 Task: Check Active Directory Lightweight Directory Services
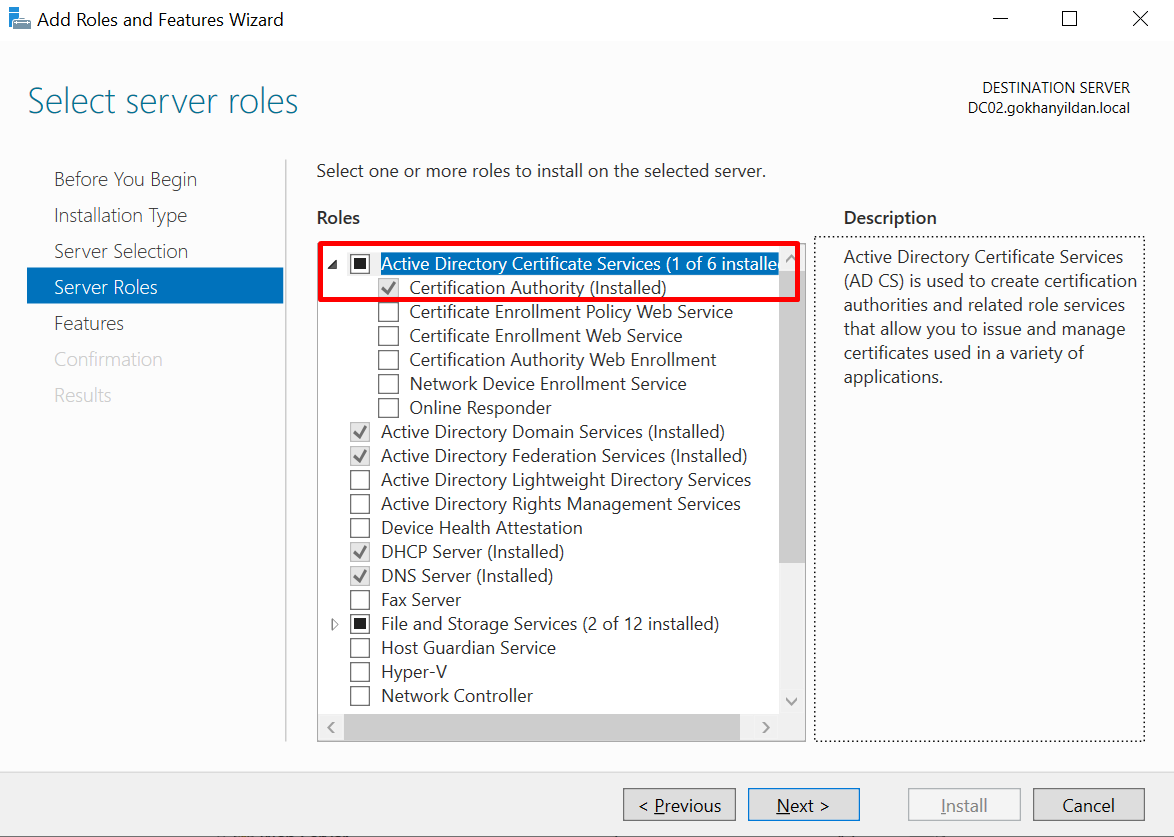click(360, 479)
